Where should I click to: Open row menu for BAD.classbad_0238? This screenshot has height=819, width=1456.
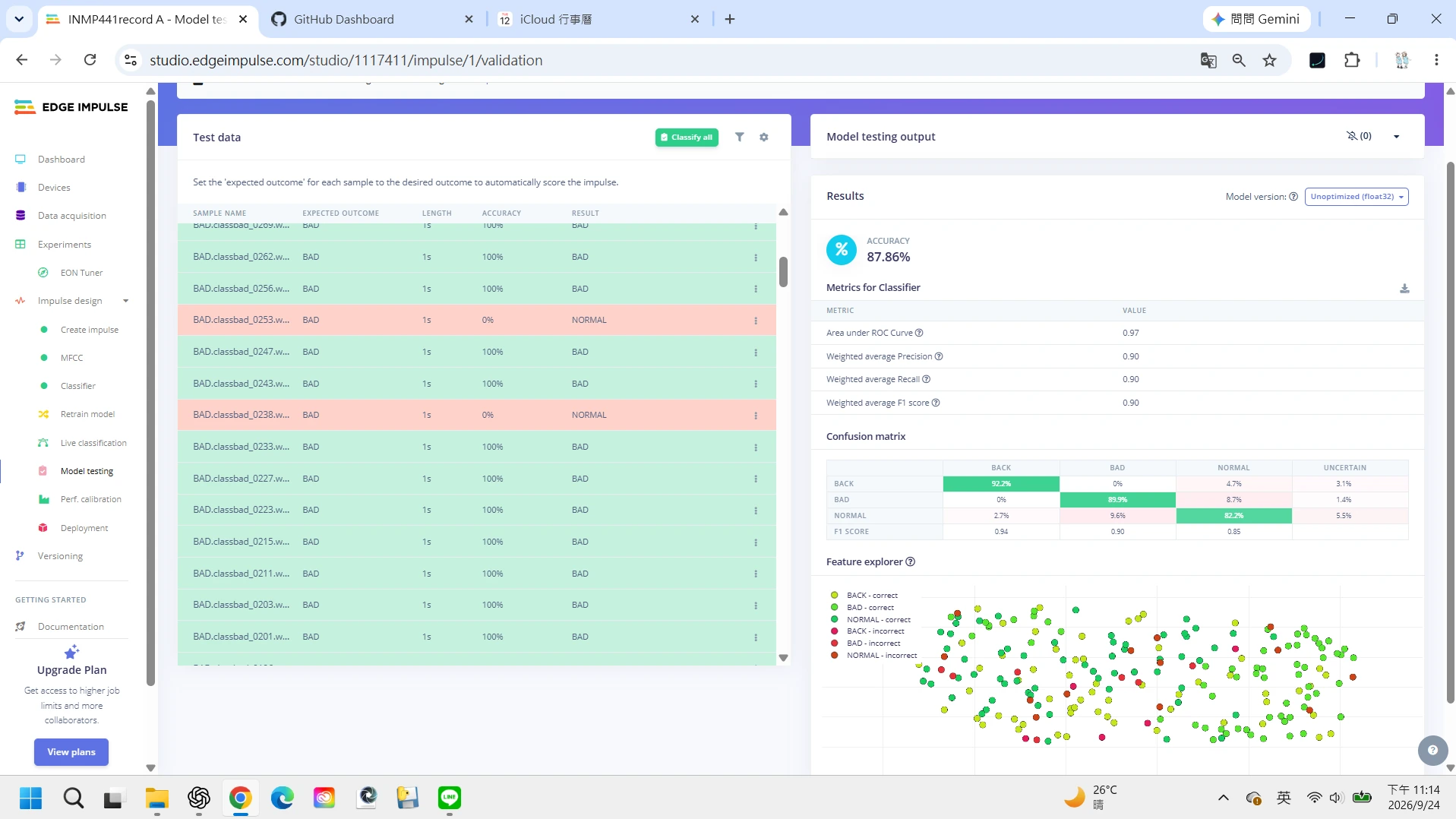tap(756, 416)
